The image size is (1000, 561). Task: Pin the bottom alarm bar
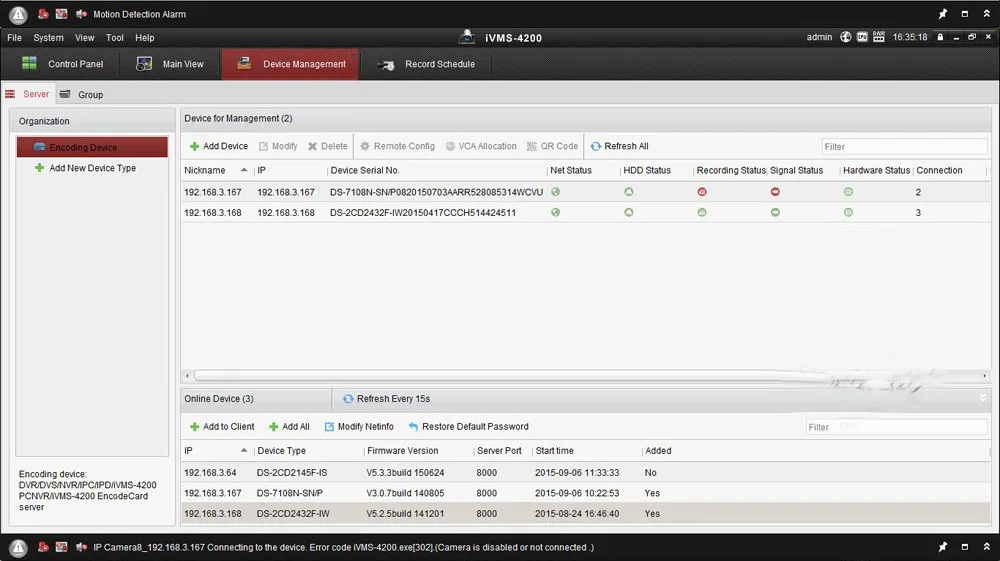pos(943,546)
